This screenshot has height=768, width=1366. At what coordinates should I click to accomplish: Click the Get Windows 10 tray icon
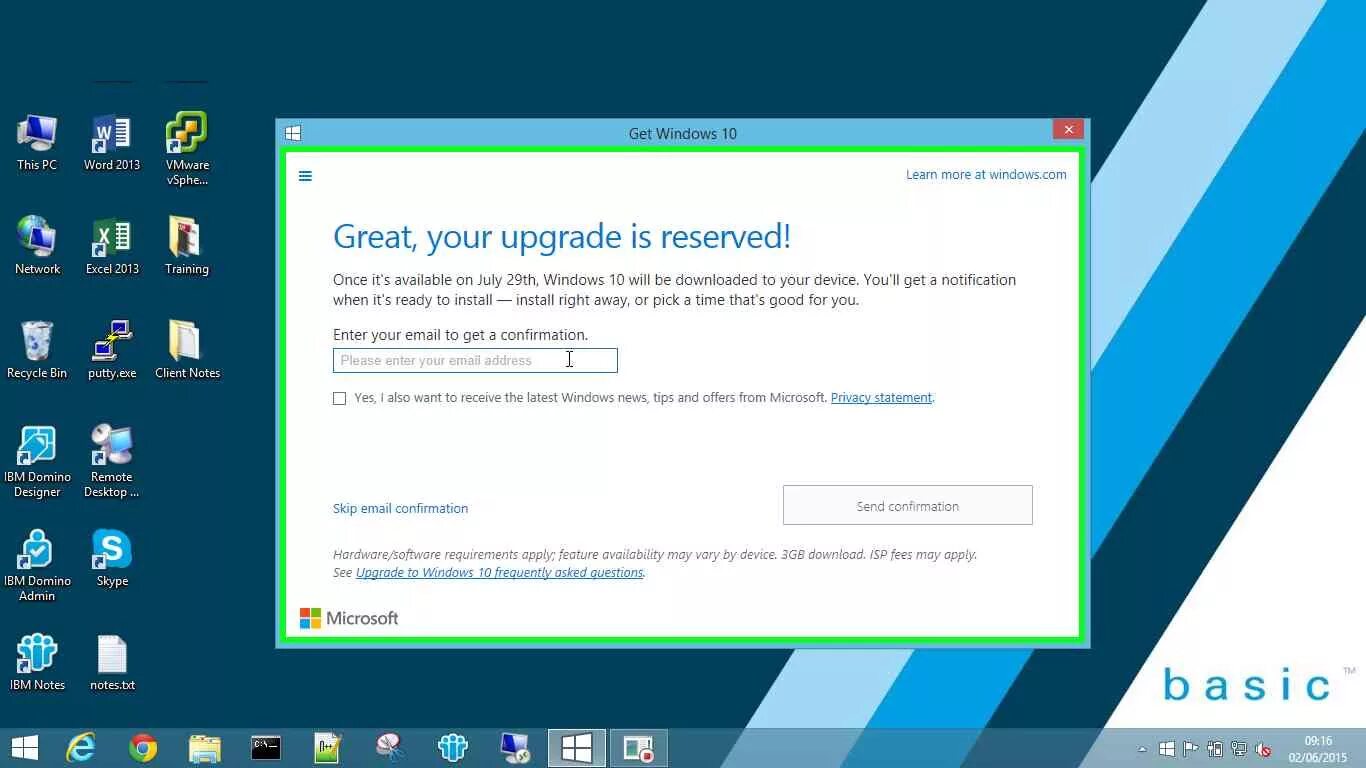tap(1166, 749)
